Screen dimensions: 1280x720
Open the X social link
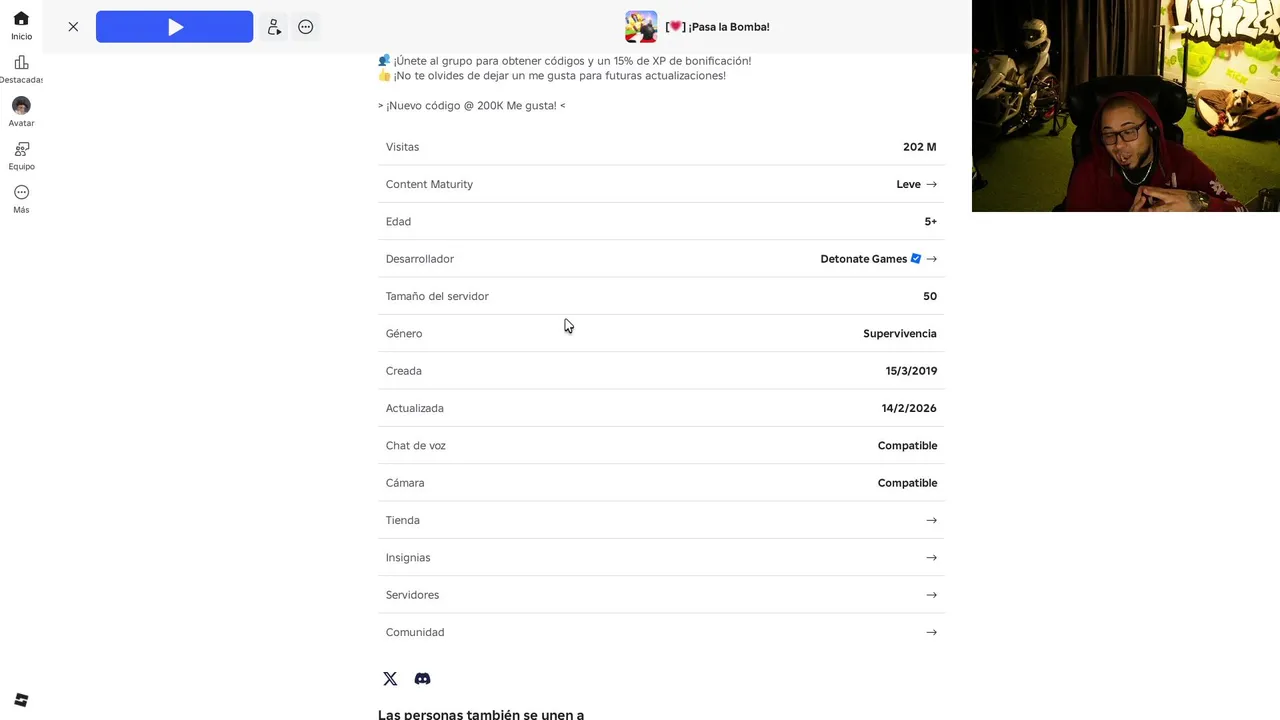[x=390, y=679]
